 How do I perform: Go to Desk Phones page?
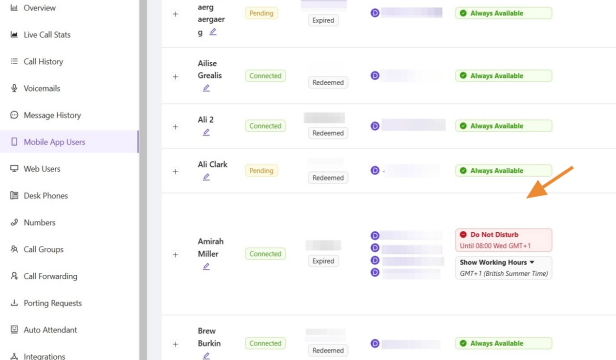[x=46, y=195]
